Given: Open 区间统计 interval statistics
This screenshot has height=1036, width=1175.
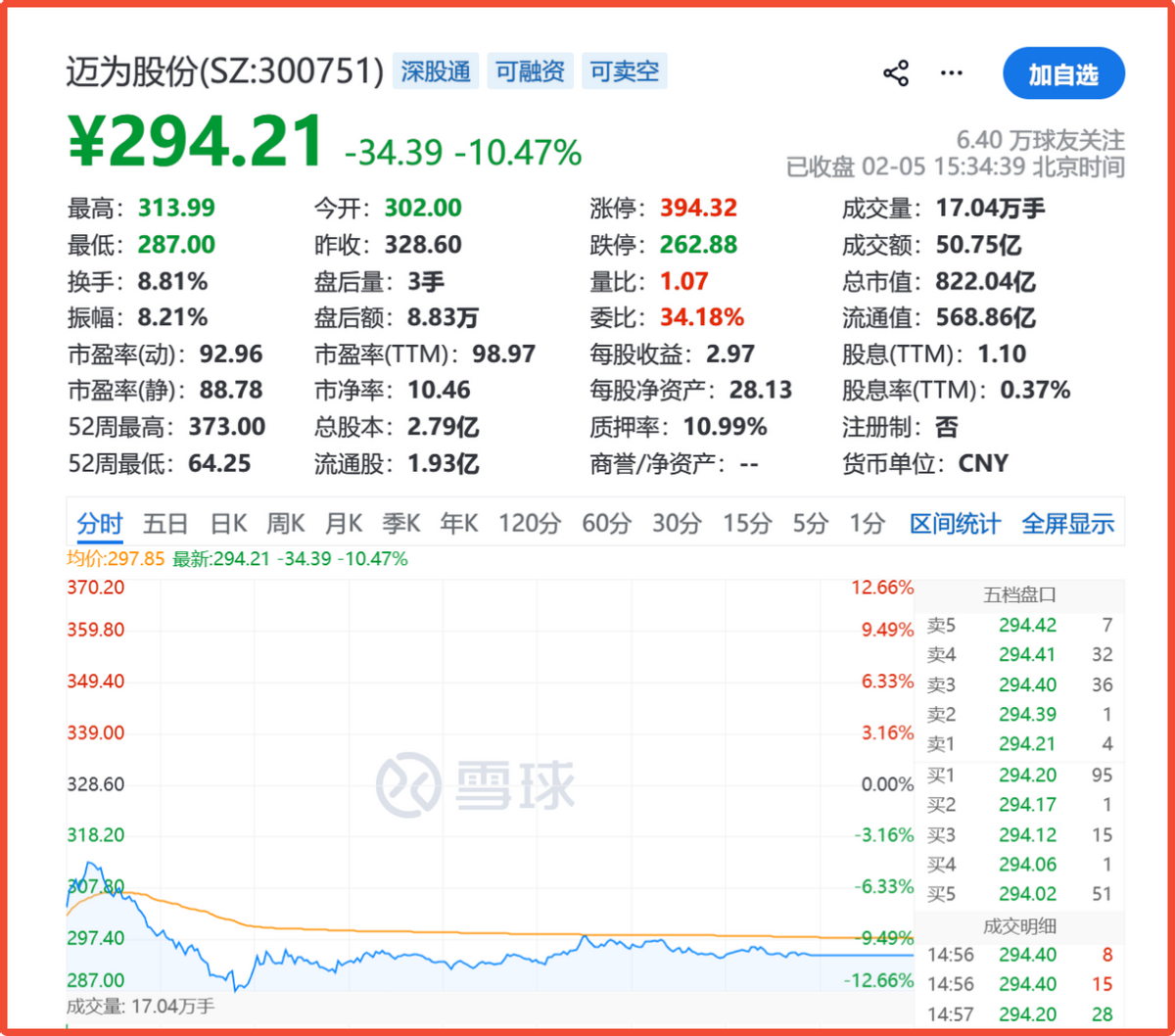Looking at the screenshot, I should 955,523.
